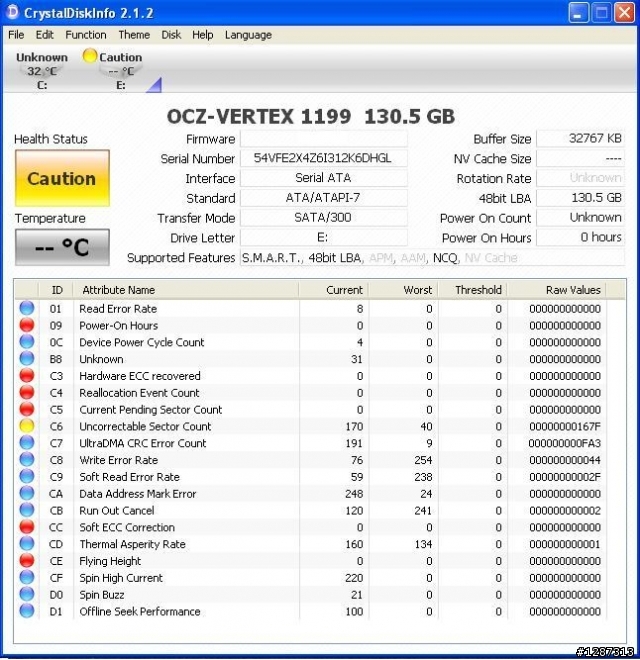Viewport: 640px width, 660px height.
Task: Click the Current column header
Action: [x=333, y=290]
